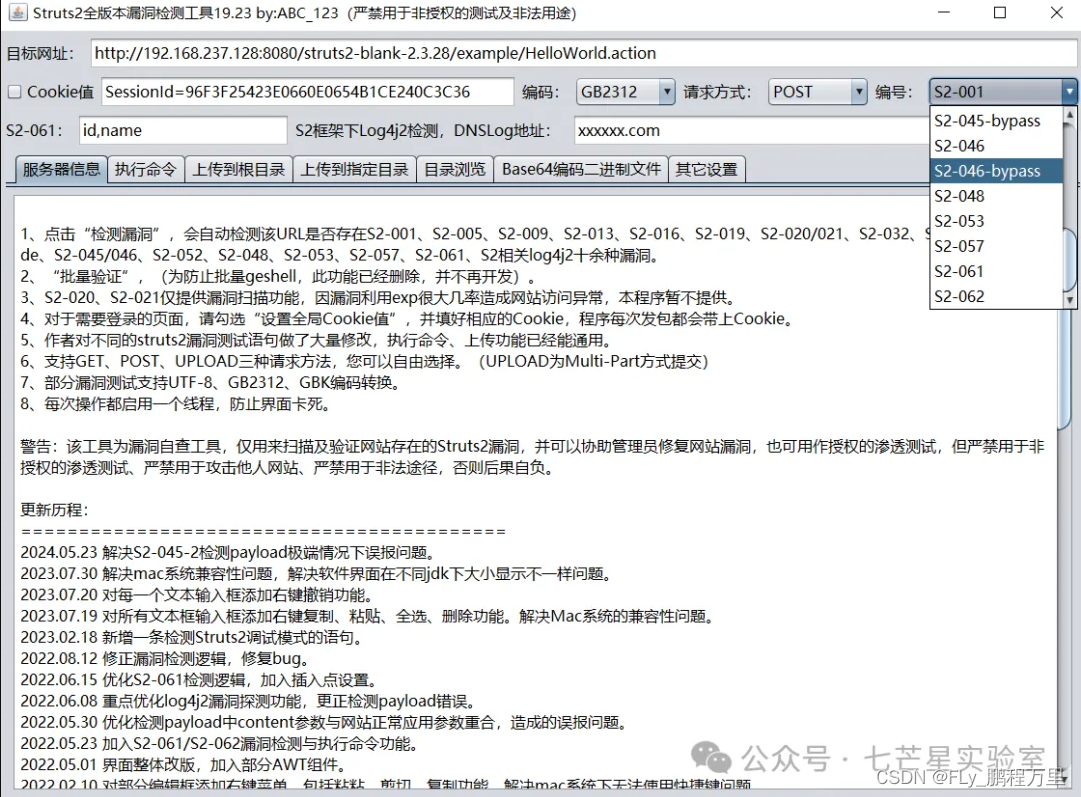Select S2-045-bypass from the list
1081x797 pixels.
(996, 121)
